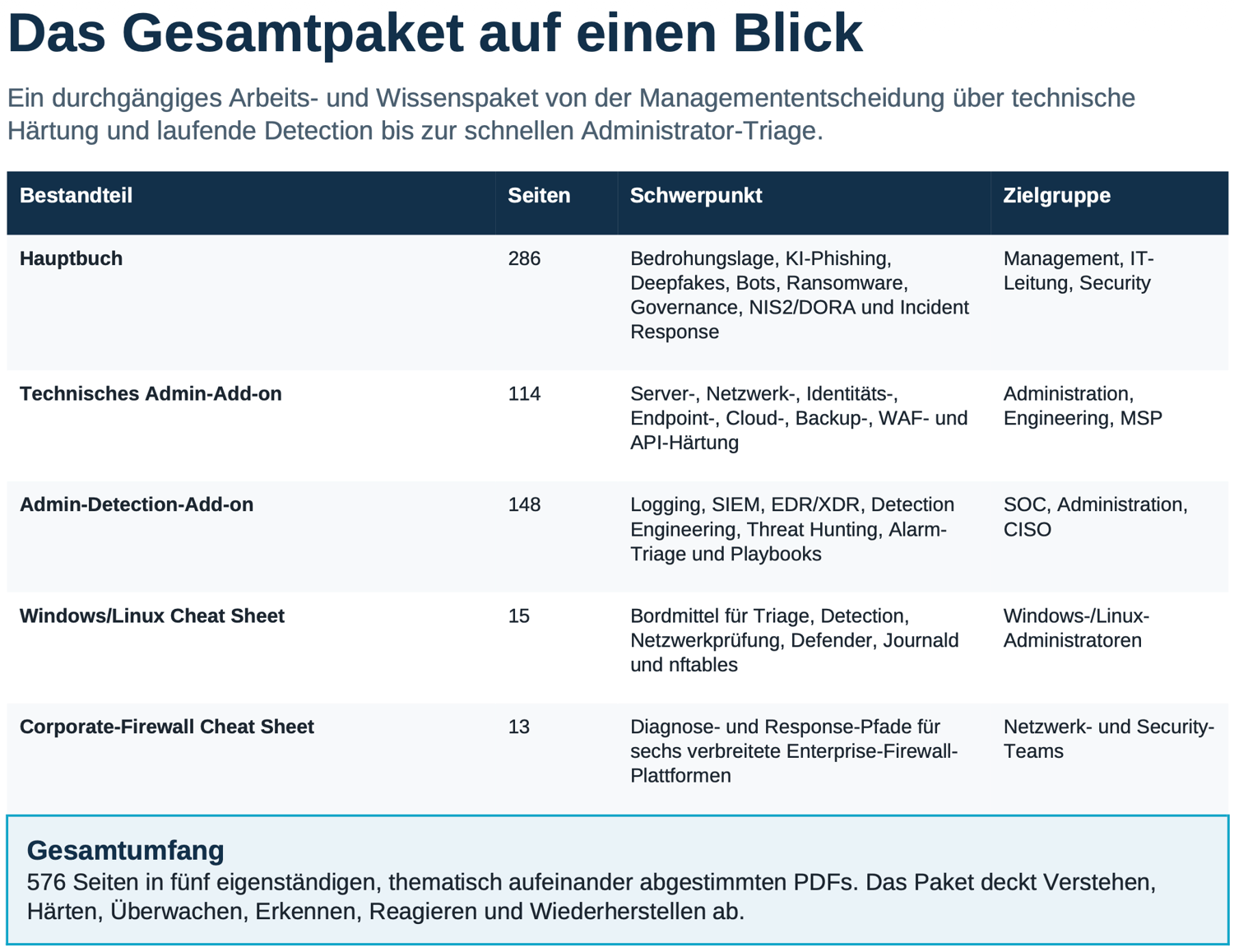The height and width of the screenshot is (952, 1234).
Task: Click the page count 148
Action: [524, 504]
